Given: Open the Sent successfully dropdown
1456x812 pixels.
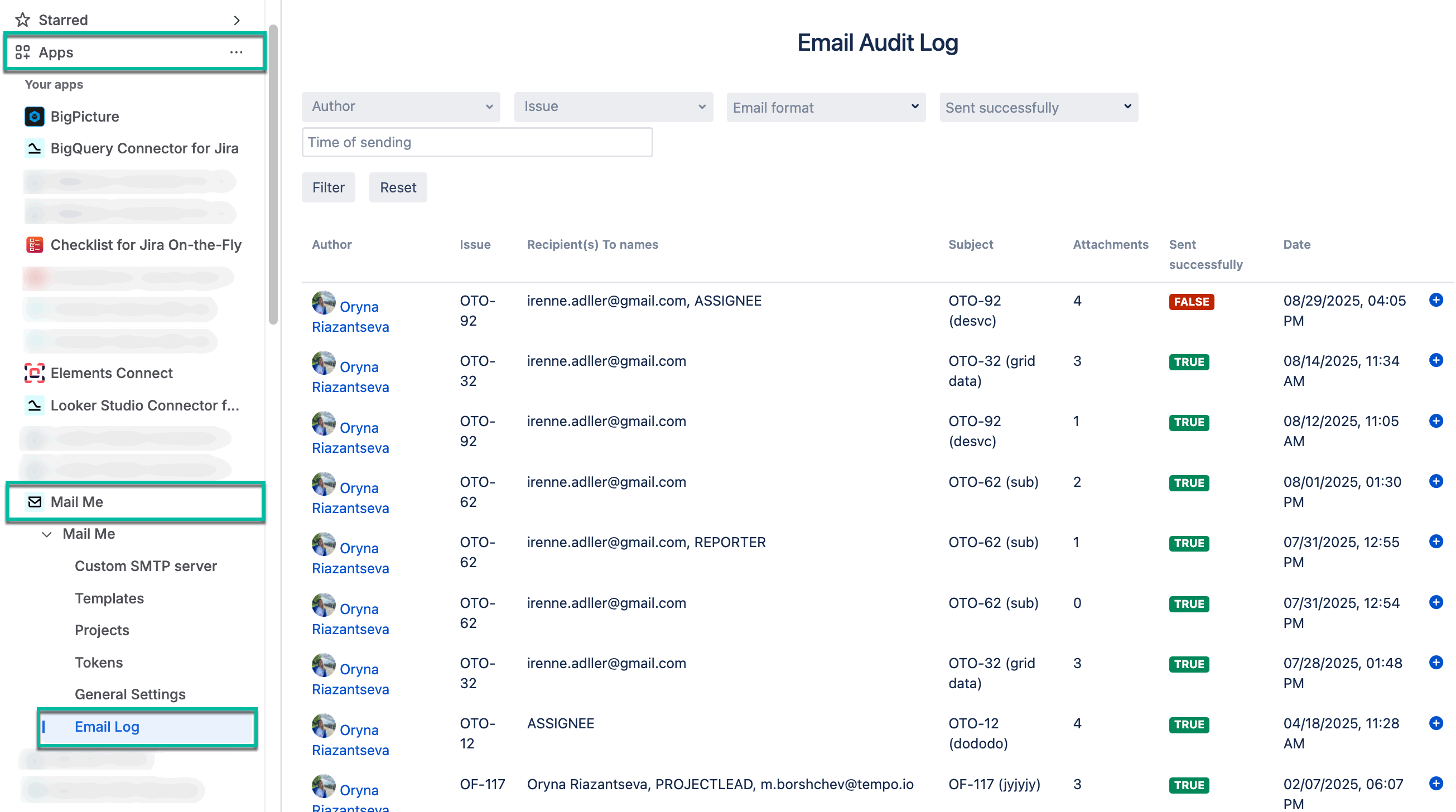Looking at the screenshot, I should 1039,108.
